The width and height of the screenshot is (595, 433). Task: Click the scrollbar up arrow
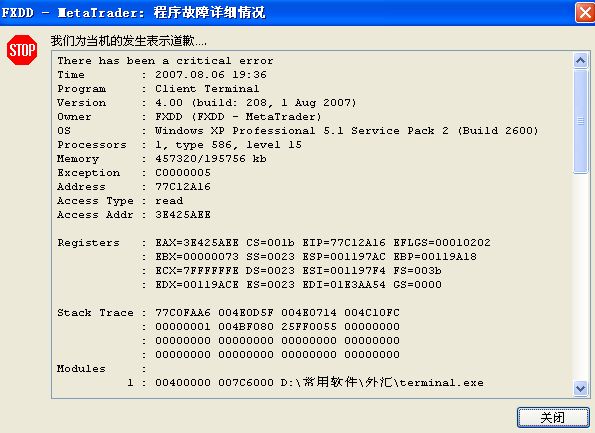[580, 60]
